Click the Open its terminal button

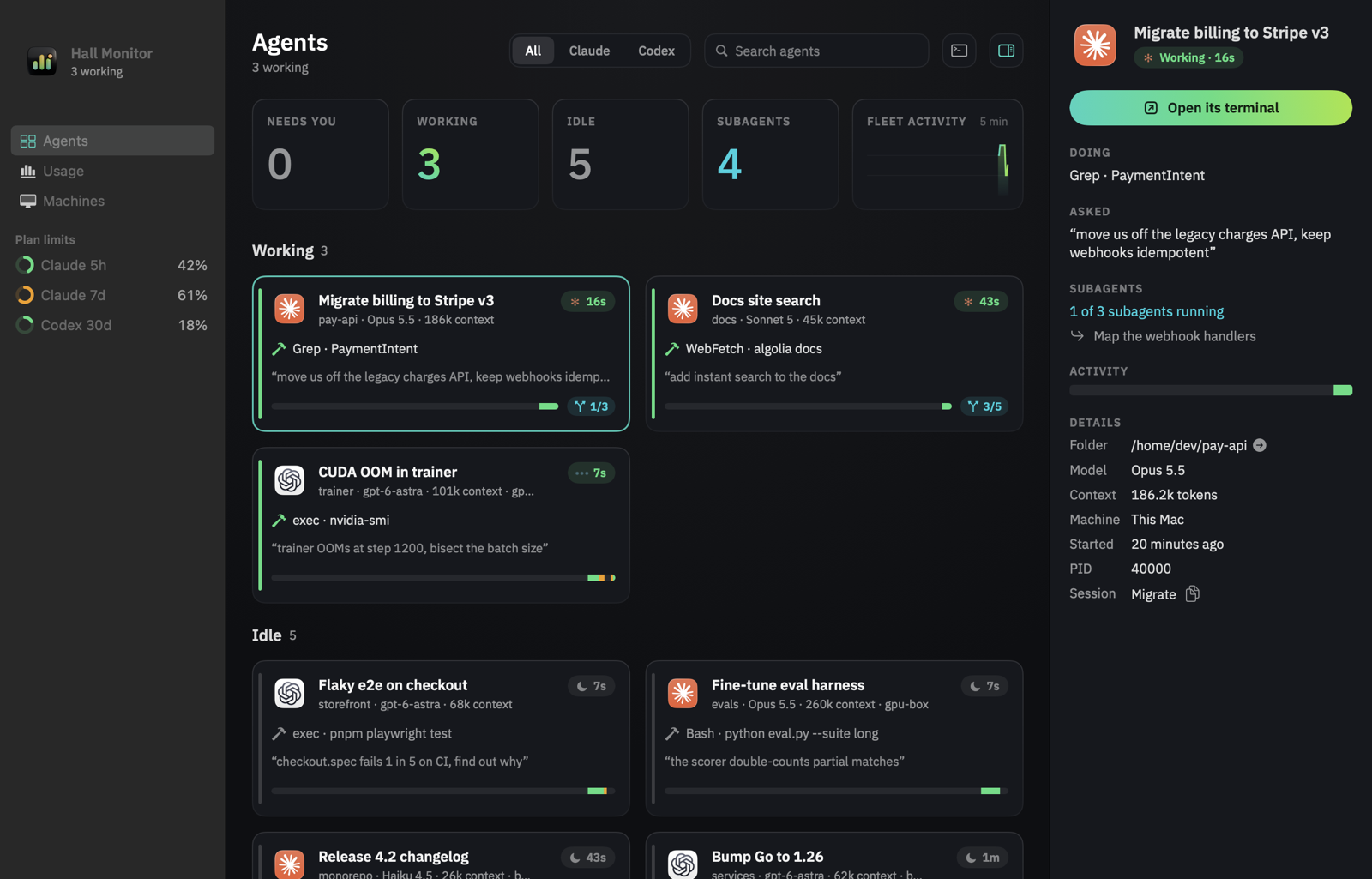pyautogui.click(x=1211, y=108)
